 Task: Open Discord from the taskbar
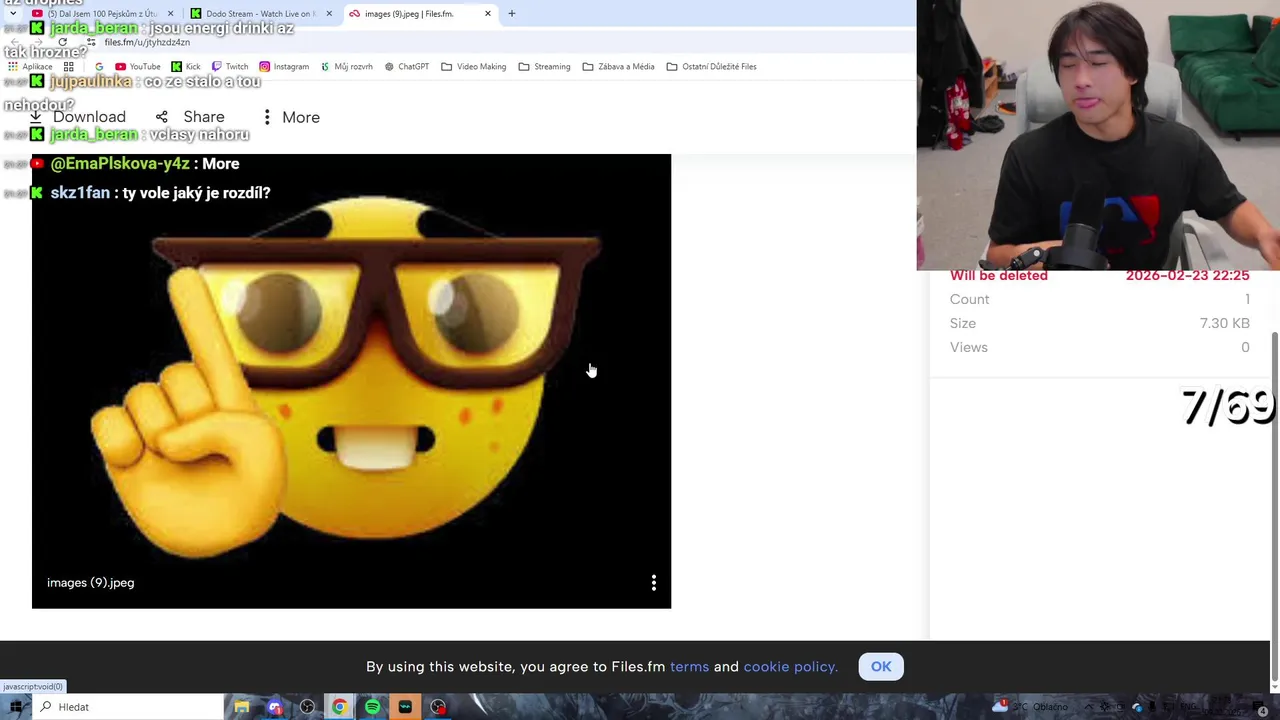click(275, 707)
